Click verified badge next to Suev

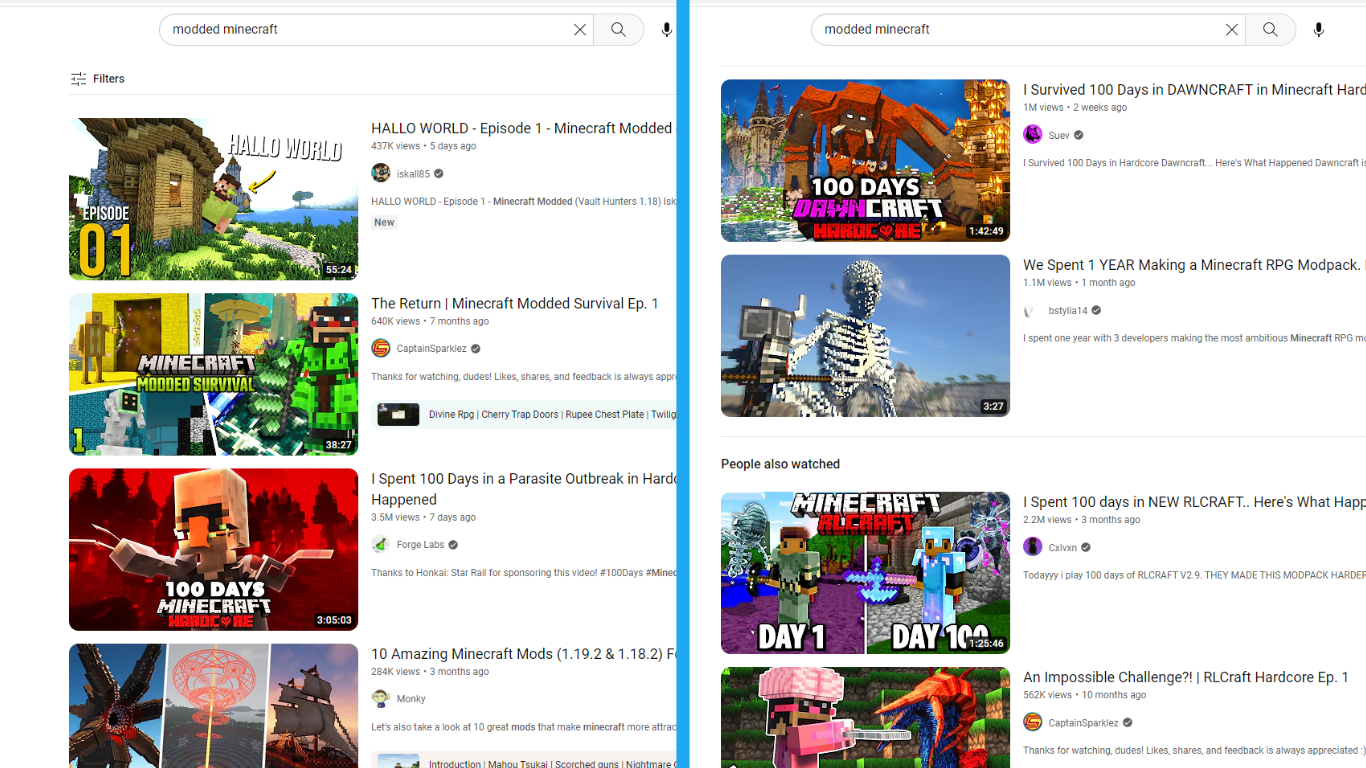pyautogui.click(x=1079, y=135)
